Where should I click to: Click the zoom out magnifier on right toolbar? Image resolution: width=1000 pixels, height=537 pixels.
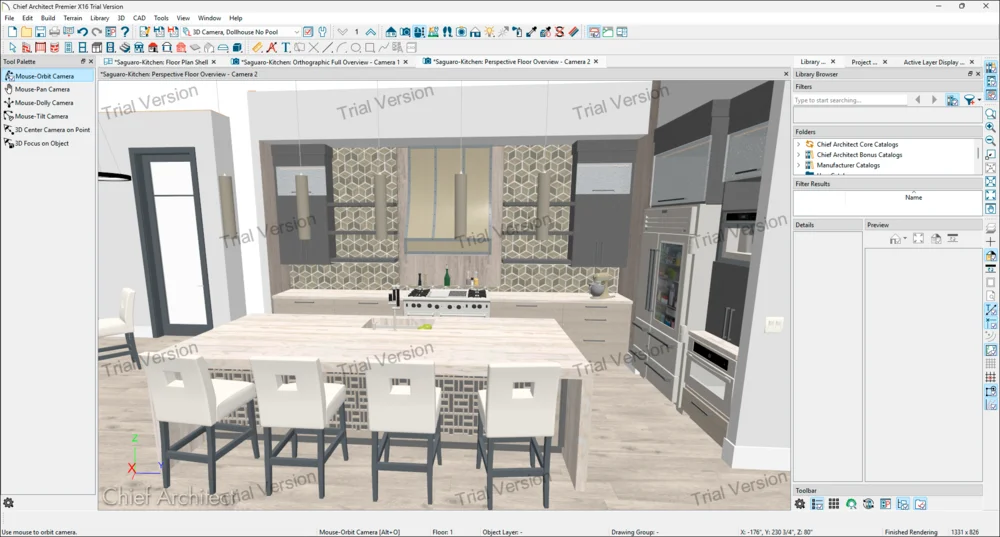coord(990,140)
